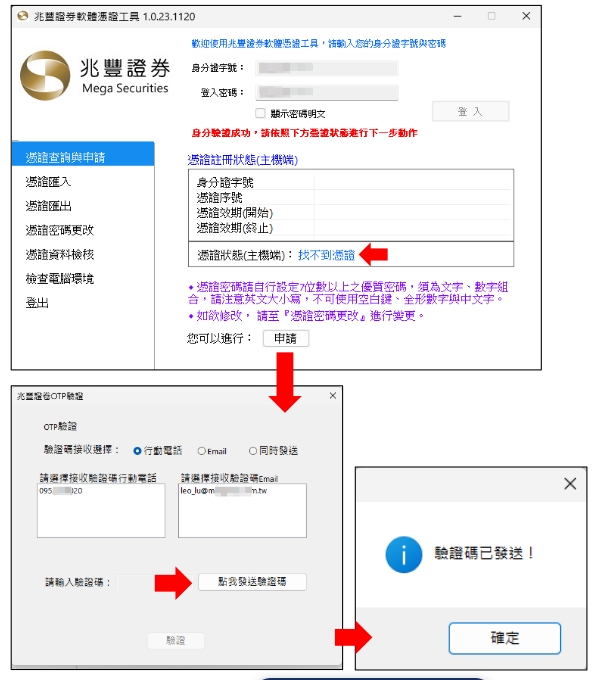Toggle the 顯示密碼明文 checkbox
The image size is (600, 680).
pyautogui.click(x=260, y=114)
